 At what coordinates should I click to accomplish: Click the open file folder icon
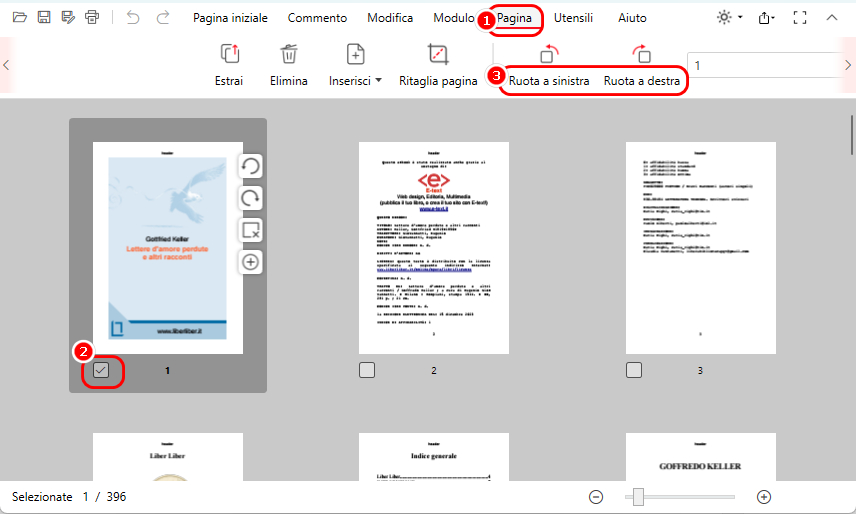pyautogui.click(x=20, y=17)
